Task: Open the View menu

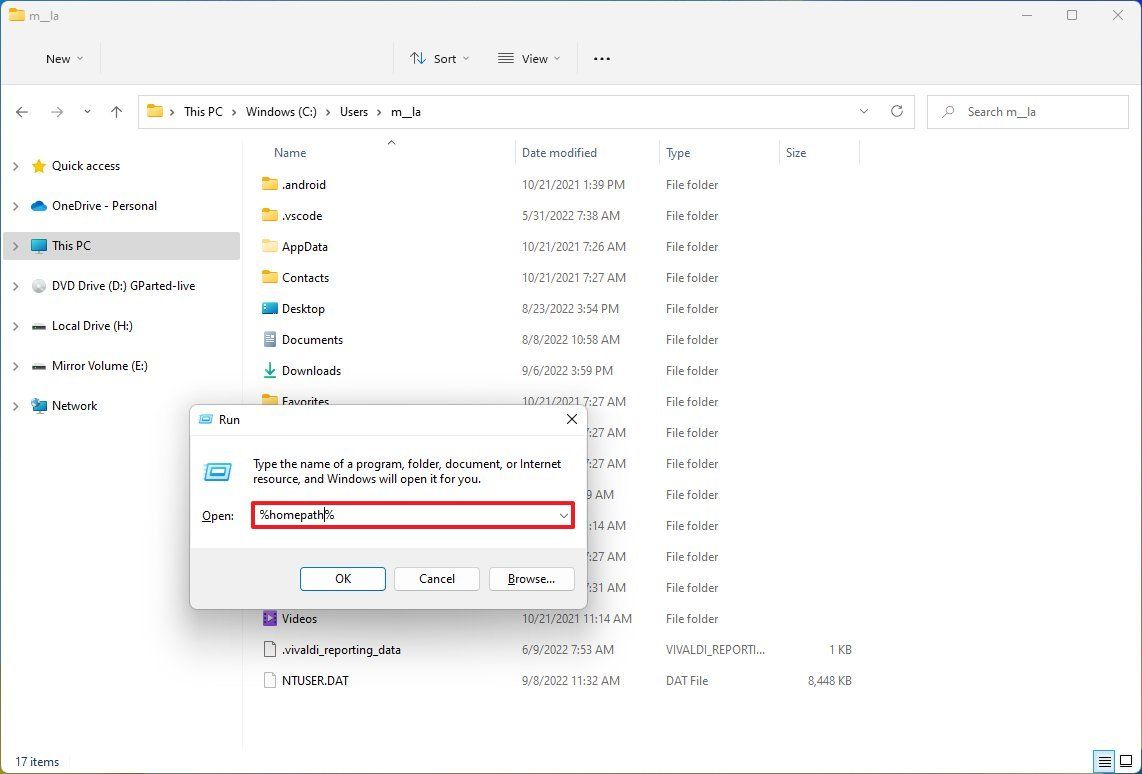Action: tap(528, 58)
